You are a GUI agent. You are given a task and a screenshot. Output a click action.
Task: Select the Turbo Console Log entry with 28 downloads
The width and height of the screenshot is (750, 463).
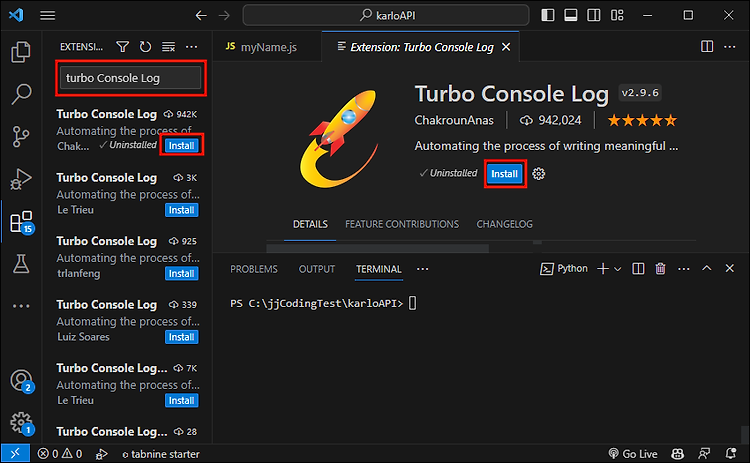[x=127, y=432]
